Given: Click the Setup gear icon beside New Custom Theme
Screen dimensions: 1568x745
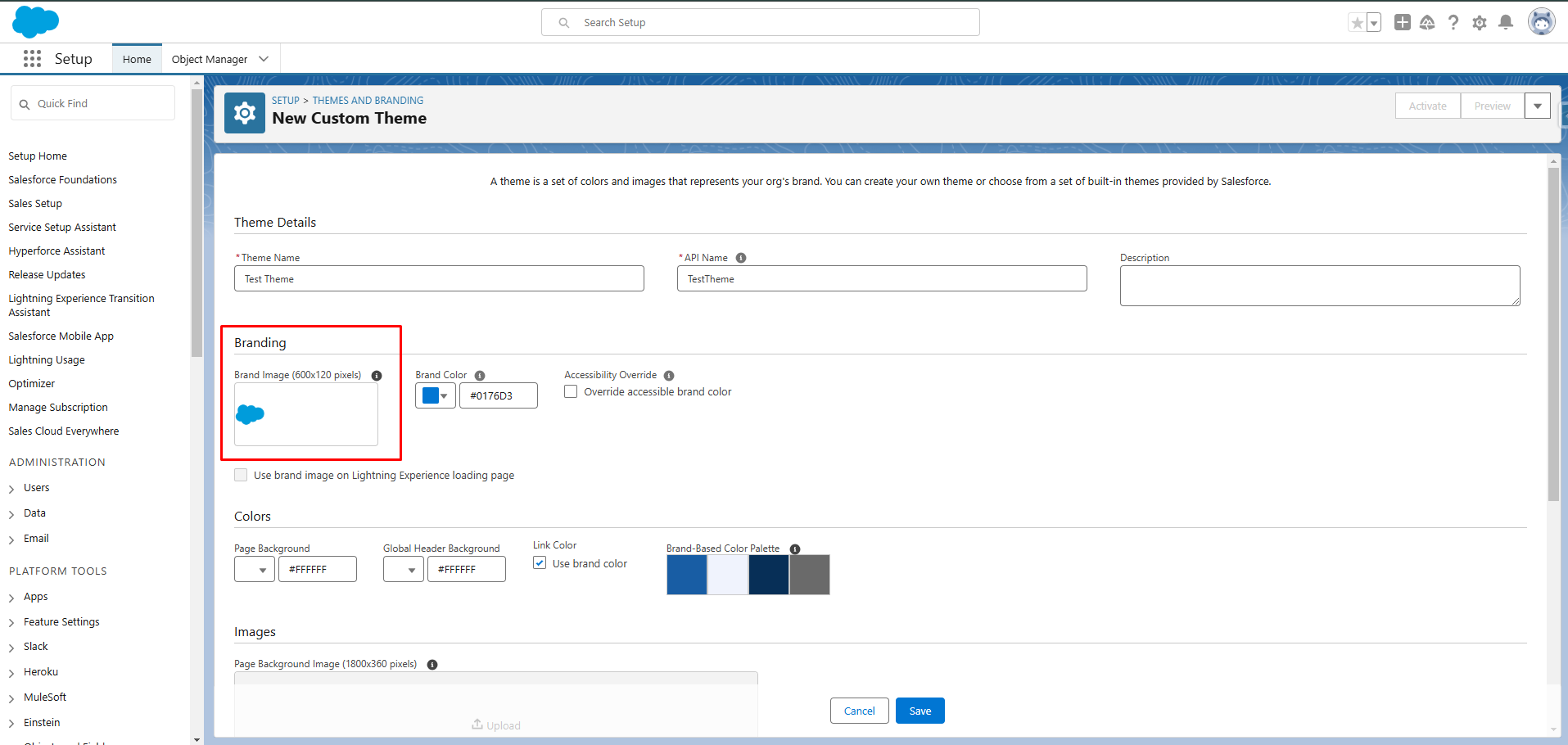Looking at the screenshot, I should pyautogui.click(x=245, y=113).
